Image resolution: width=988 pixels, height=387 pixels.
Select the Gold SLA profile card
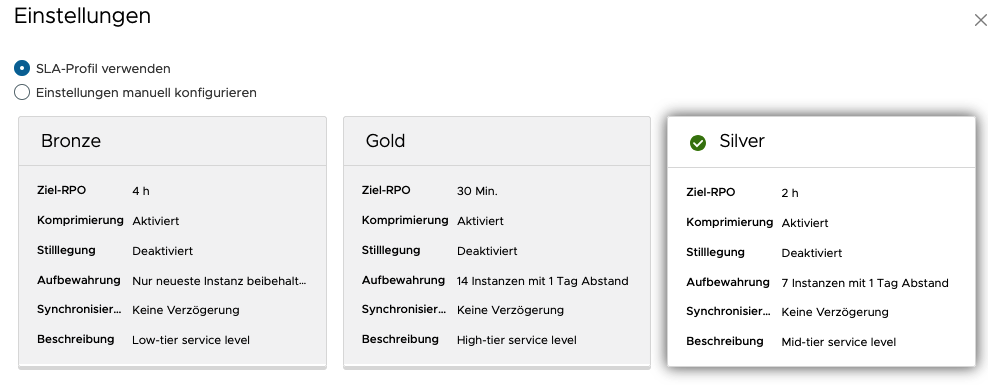click(x=497, y=241)
